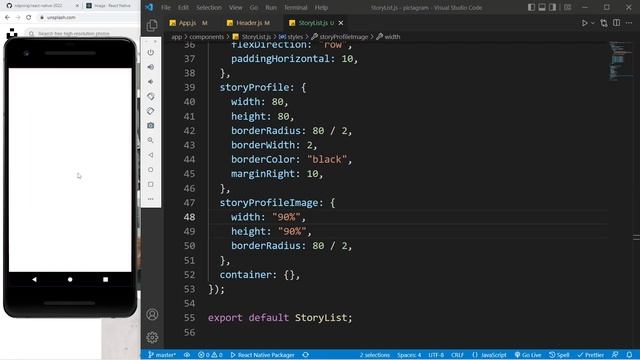Open the UTF-8 encoding picker
This screenshot has height=360, width=640.
(436, 355)
